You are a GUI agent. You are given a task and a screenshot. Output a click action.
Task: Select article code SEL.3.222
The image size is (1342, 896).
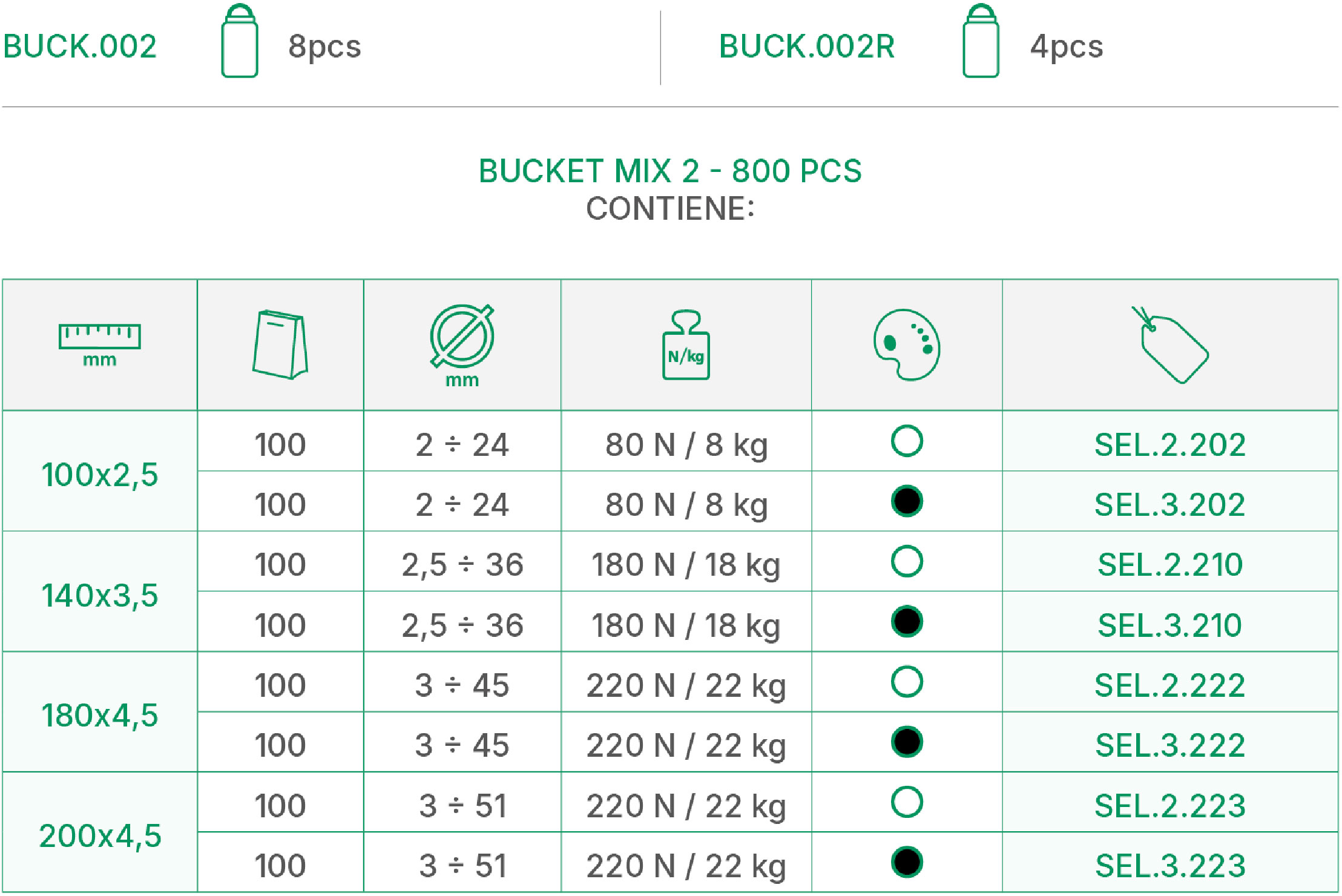click(1170, 745)
